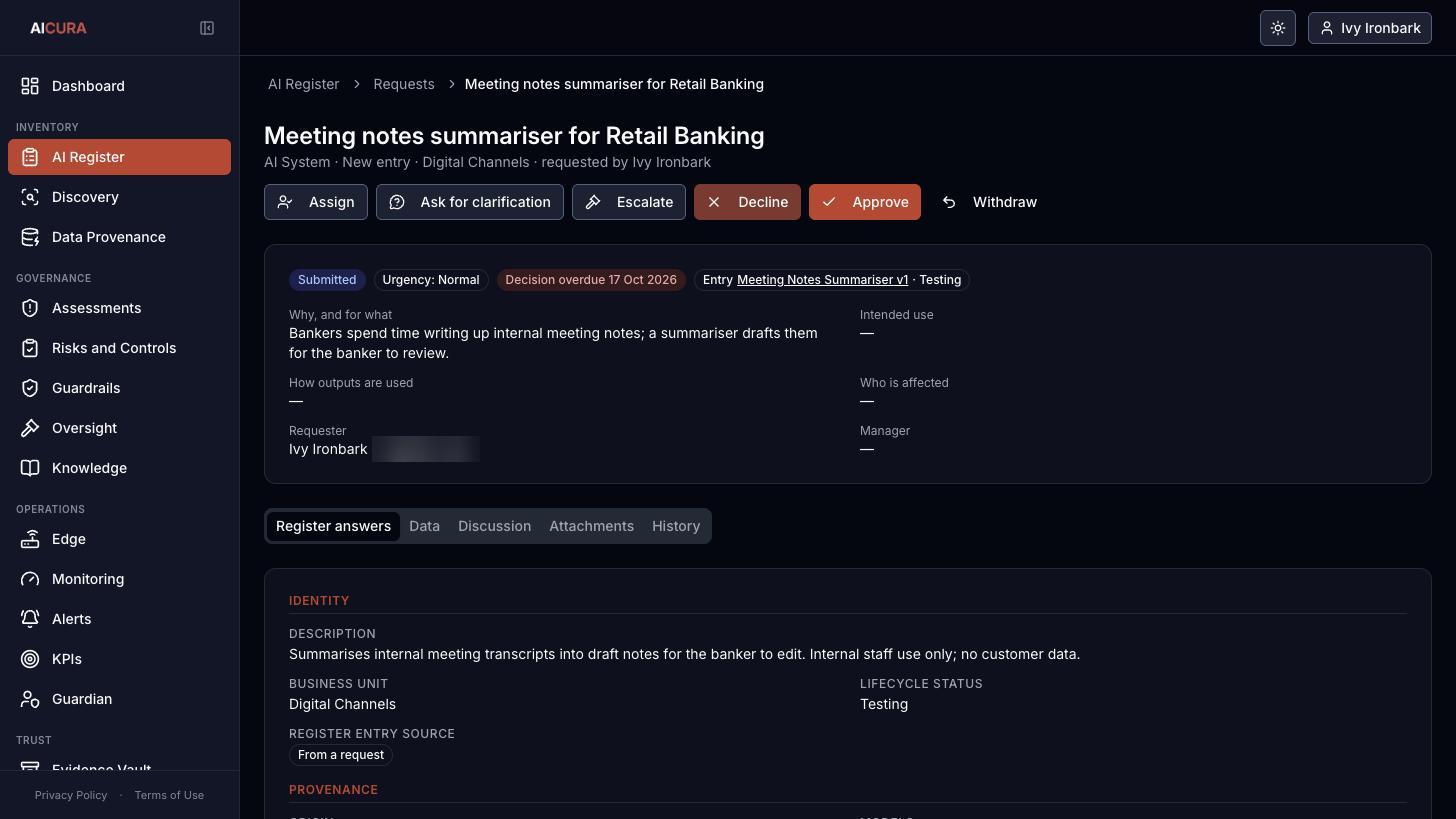Screen dimensions: 1456x819
Task: Toggle light theme with the sun icon
Action: 1278,28
